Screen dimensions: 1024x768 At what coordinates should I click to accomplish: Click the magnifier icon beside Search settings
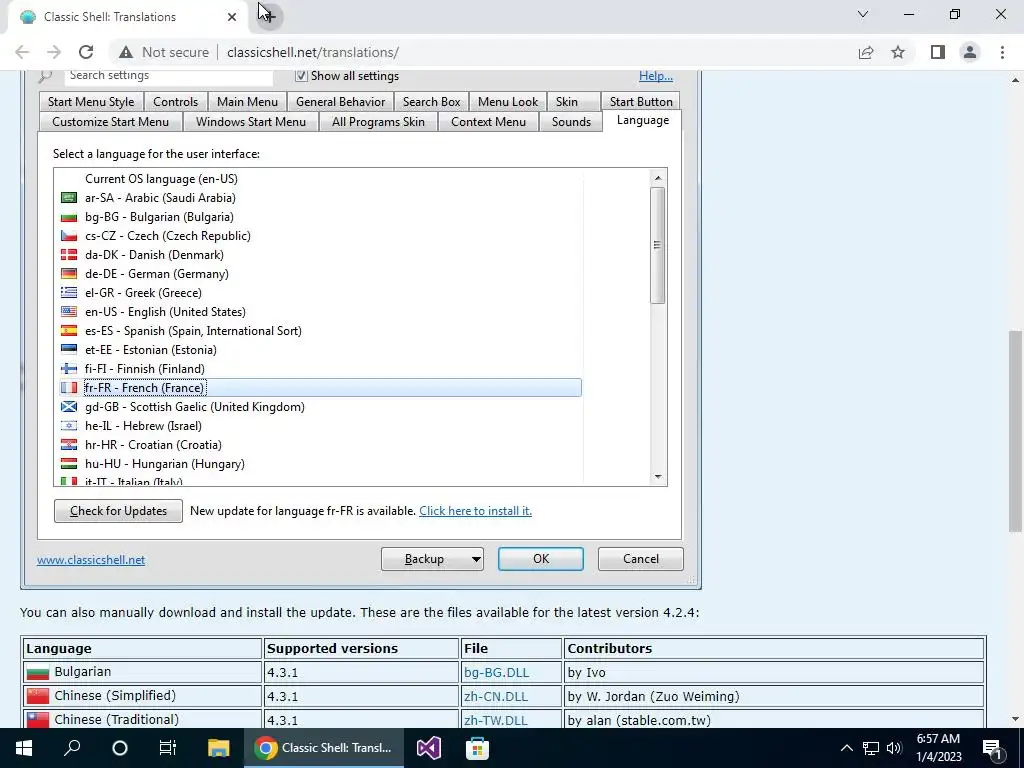click(x=45, y=76)
